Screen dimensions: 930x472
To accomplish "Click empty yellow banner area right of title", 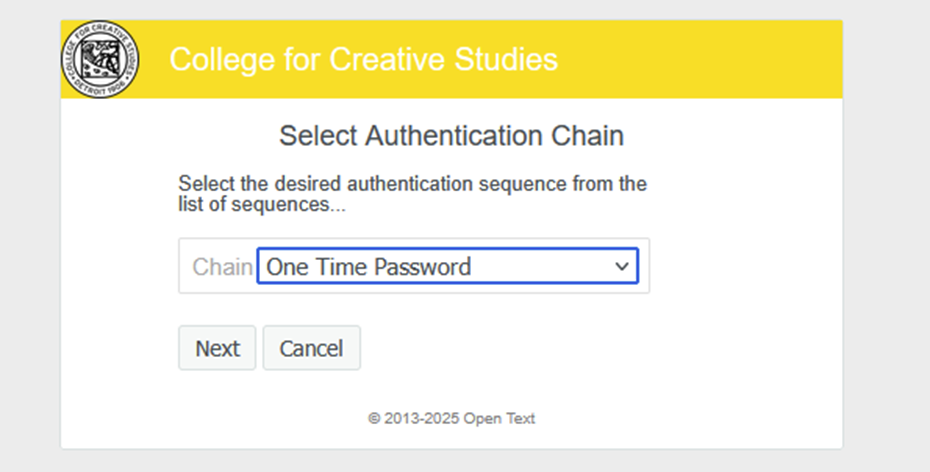I will coord(700,59).
